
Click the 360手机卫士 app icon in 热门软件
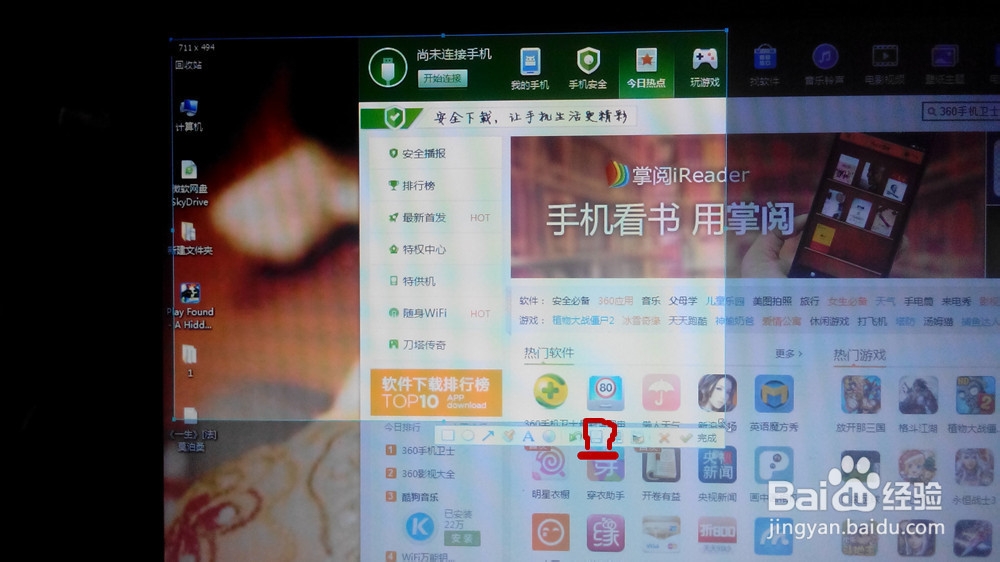click(x=550, y=390)
